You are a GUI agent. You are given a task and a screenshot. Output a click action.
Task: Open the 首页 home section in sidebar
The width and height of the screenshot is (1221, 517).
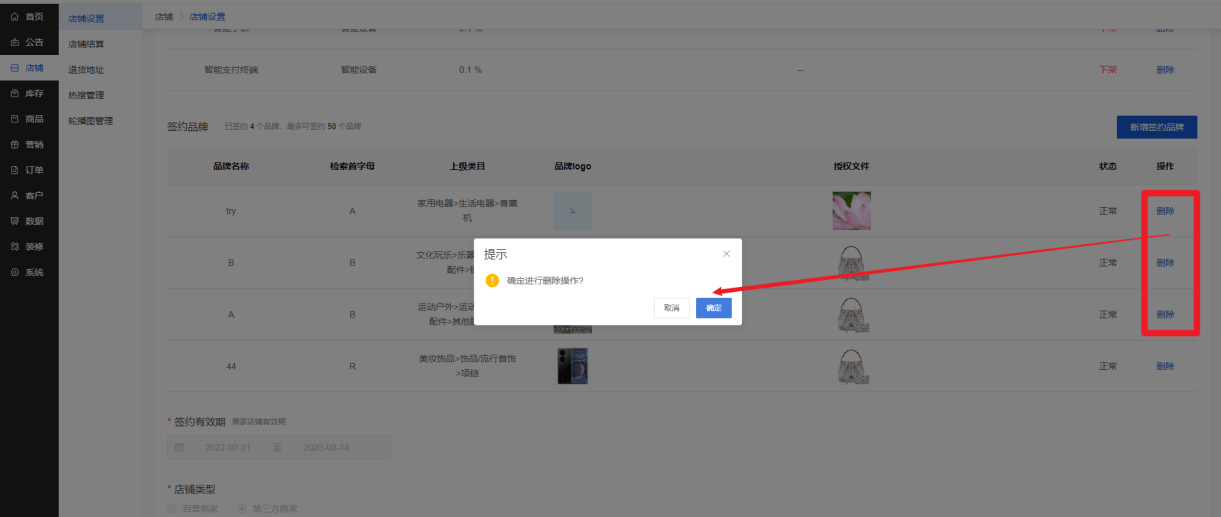pyautogui.click(x=27, y=17)
